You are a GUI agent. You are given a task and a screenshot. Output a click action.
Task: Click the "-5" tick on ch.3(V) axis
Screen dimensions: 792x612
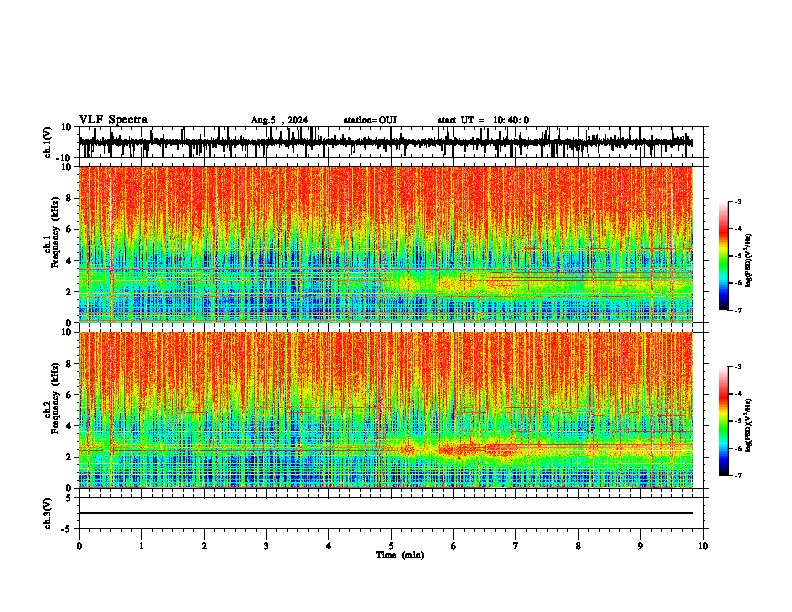click(68, 529)
